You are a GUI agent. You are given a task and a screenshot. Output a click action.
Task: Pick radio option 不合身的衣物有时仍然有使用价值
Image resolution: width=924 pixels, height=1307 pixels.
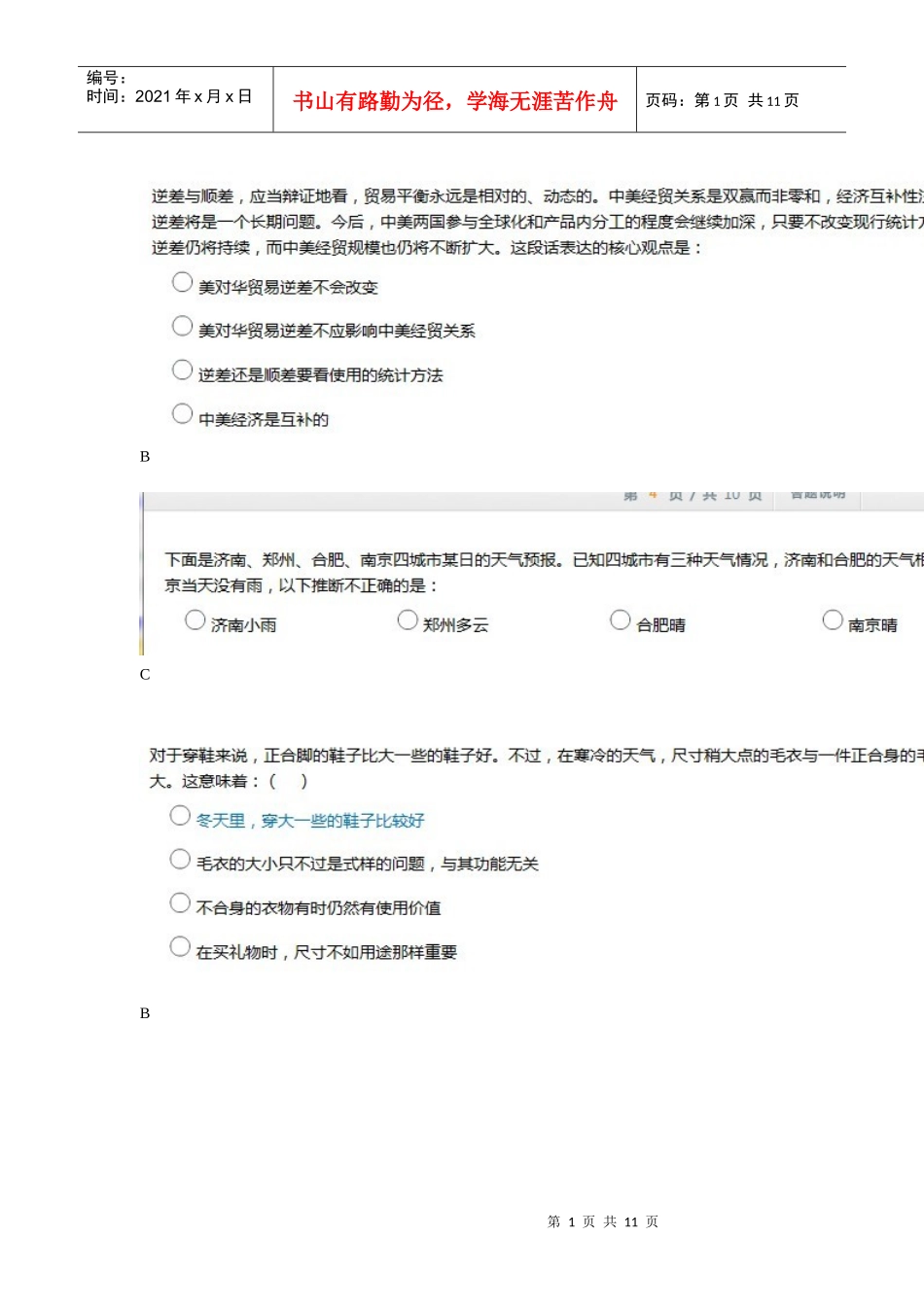180,902
